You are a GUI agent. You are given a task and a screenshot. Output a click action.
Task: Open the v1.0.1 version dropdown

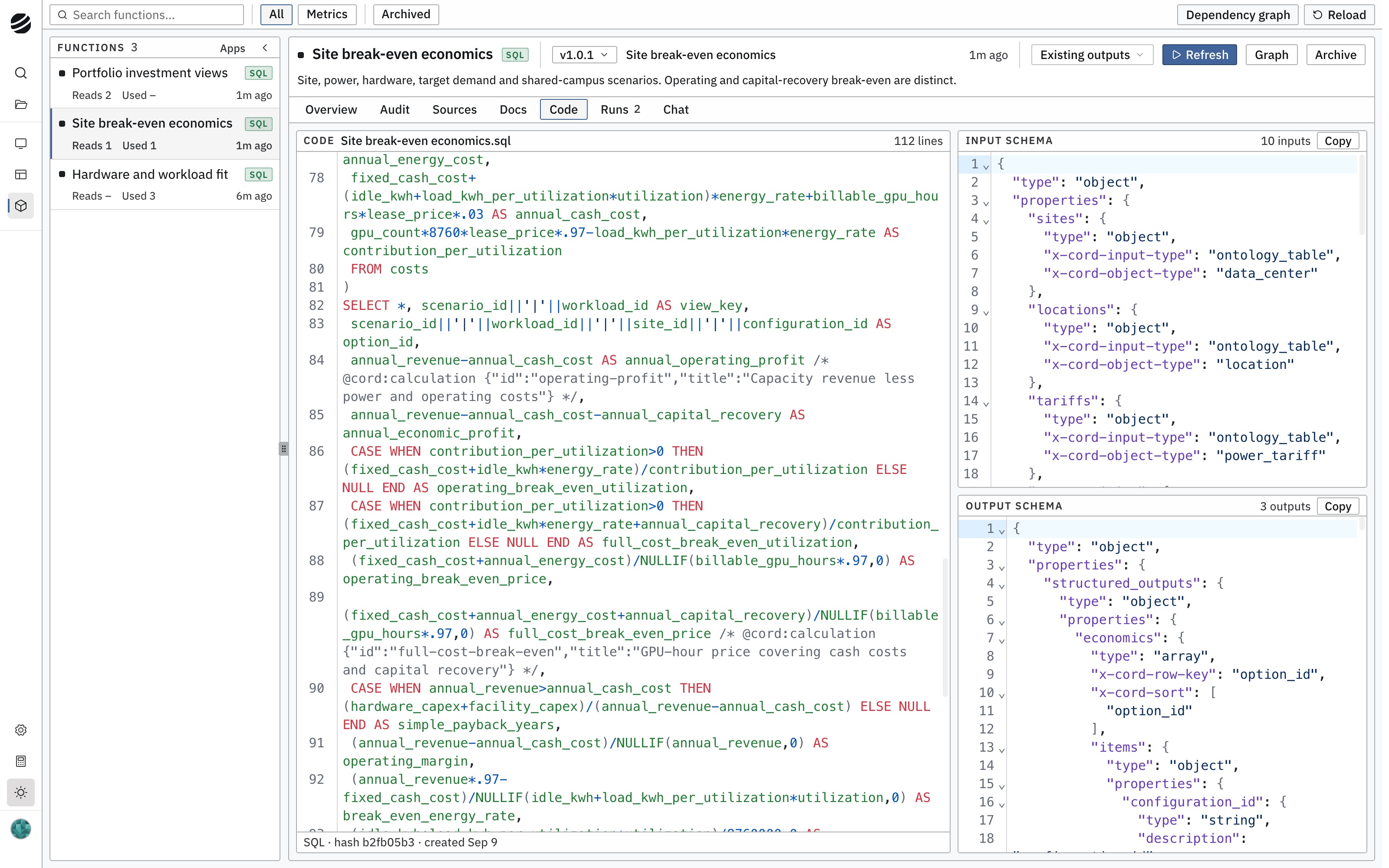(x=584, y=55)
